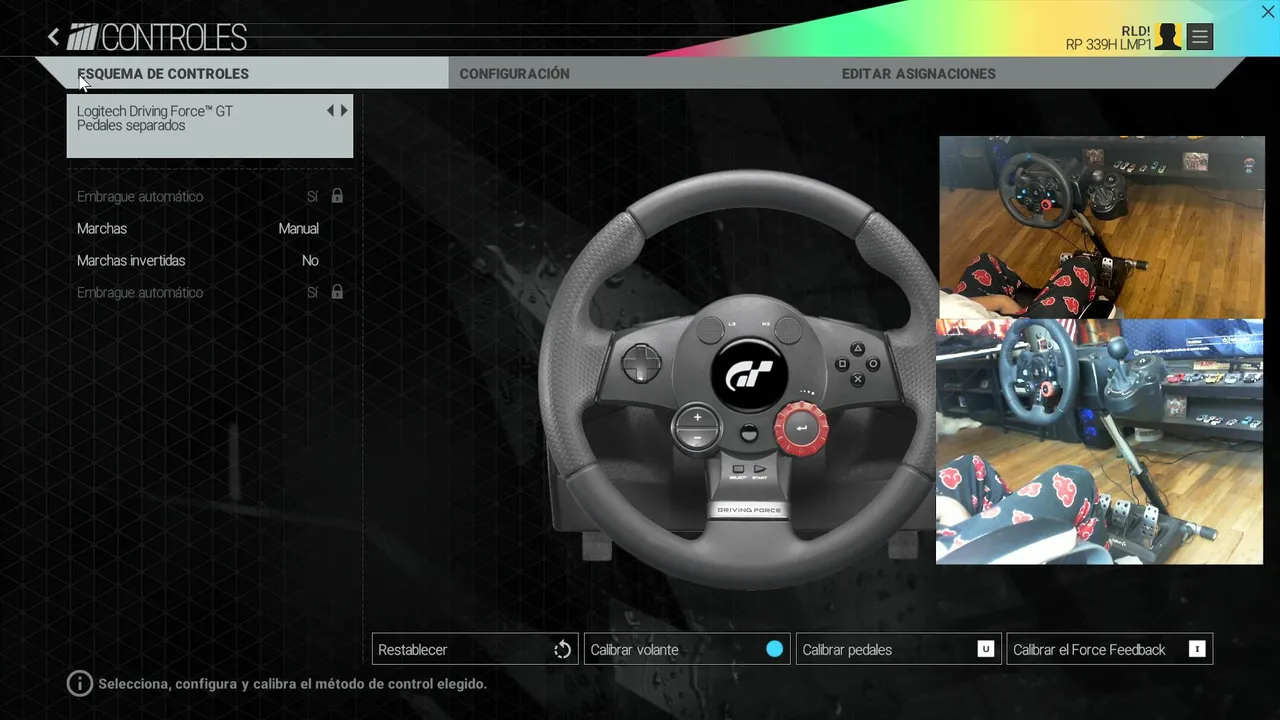1280x720 pixels.
Task: Click the RP 339H LMP1 profile text
Action: point(1108,45)
